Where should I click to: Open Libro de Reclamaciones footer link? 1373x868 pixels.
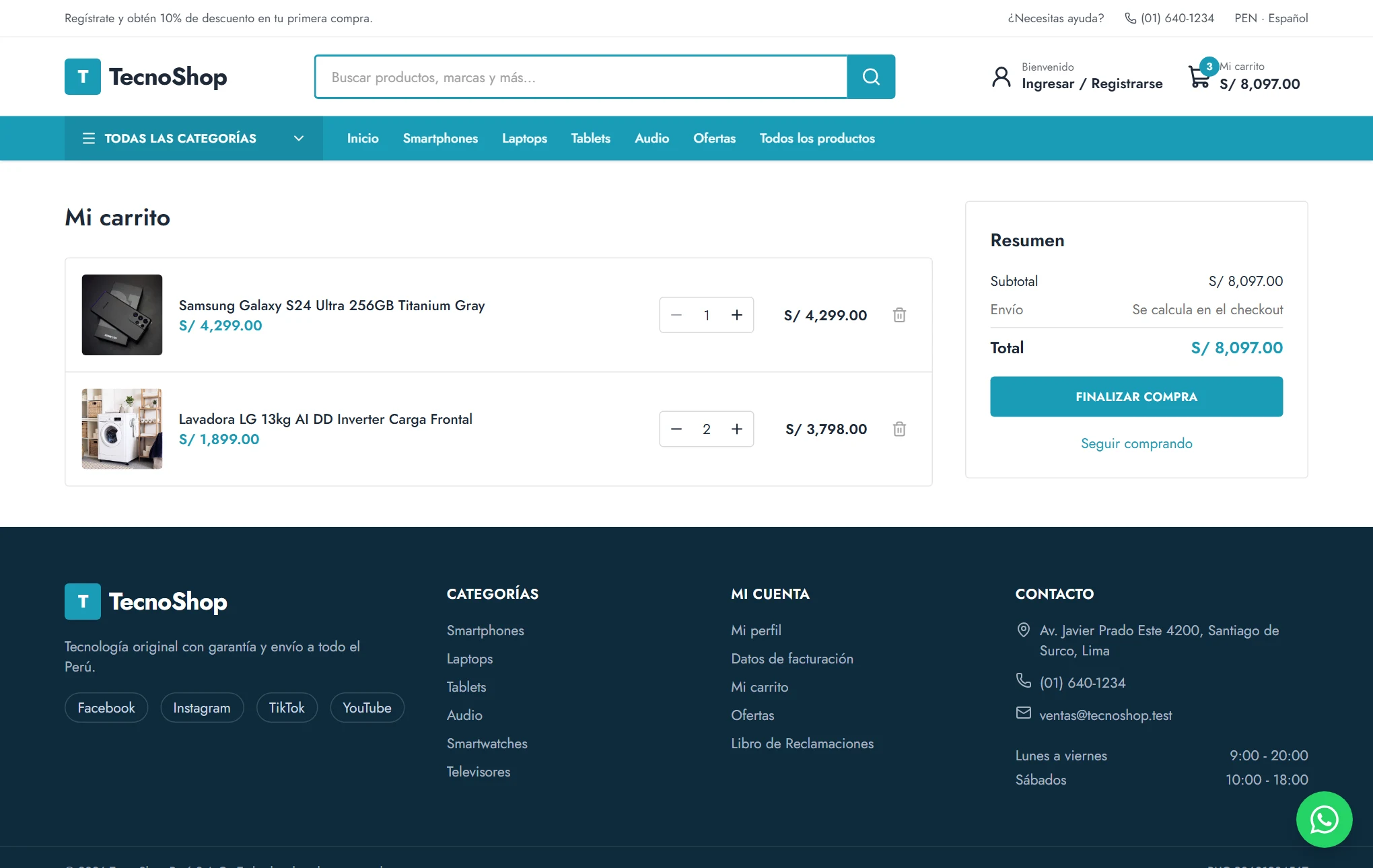pos(802,744)
